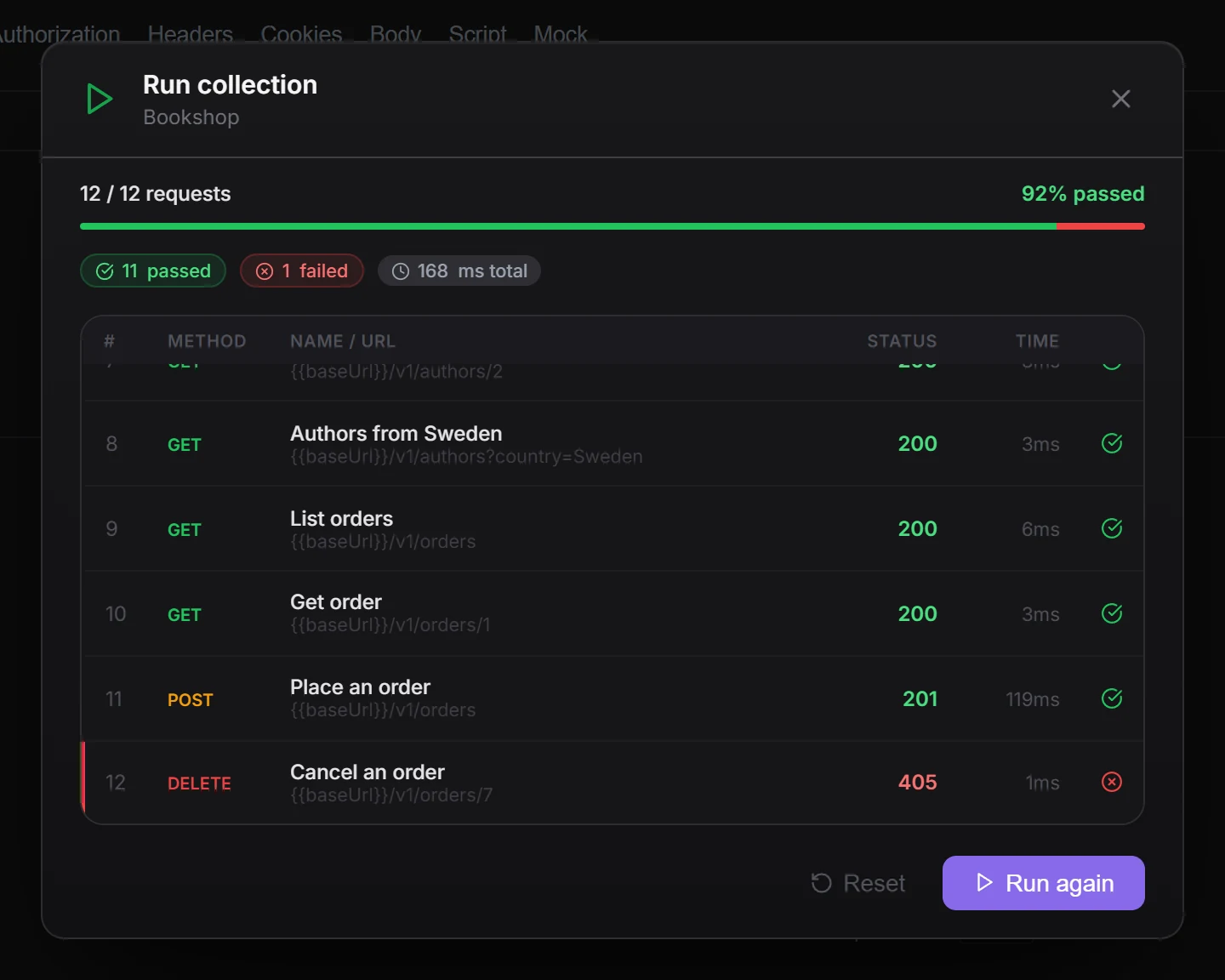Click the DELETE method label
Screen dimensions: 1225x980
199,783
